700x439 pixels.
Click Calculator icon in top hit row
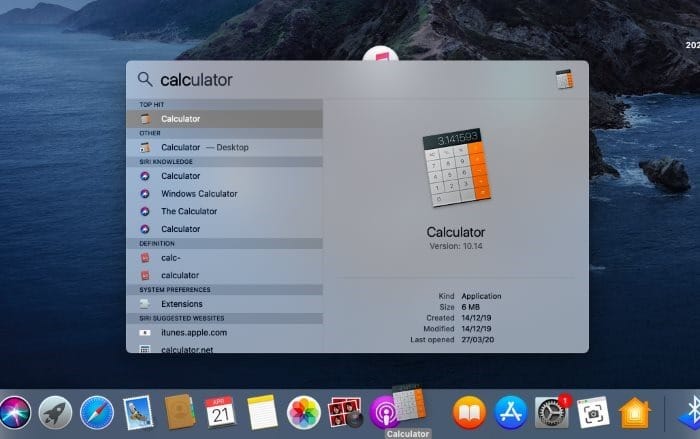(145, 119)
